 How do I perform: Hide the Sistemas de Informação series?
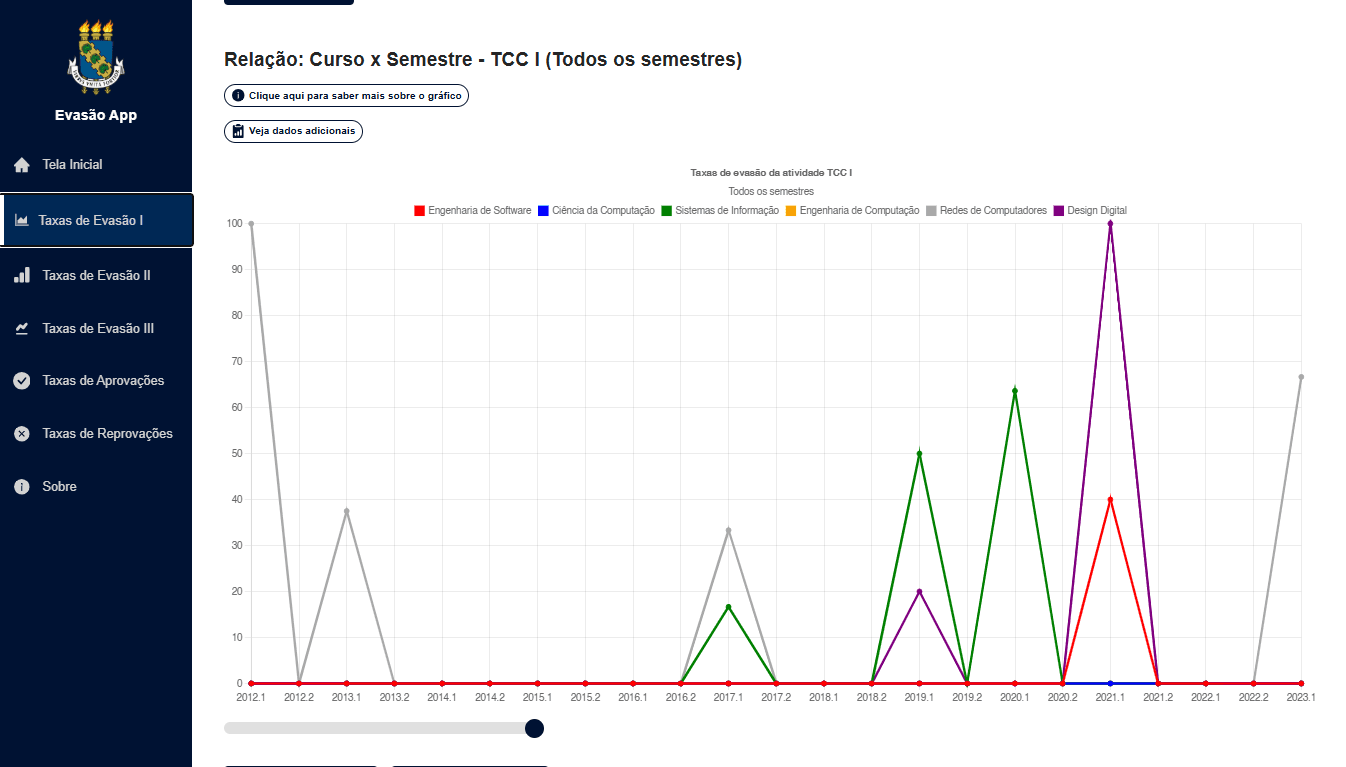[x=720, y=211]
